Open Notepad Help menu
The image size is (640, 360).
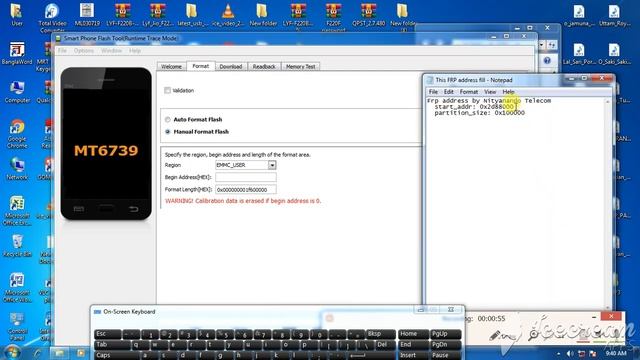click(x=508, y=92)
